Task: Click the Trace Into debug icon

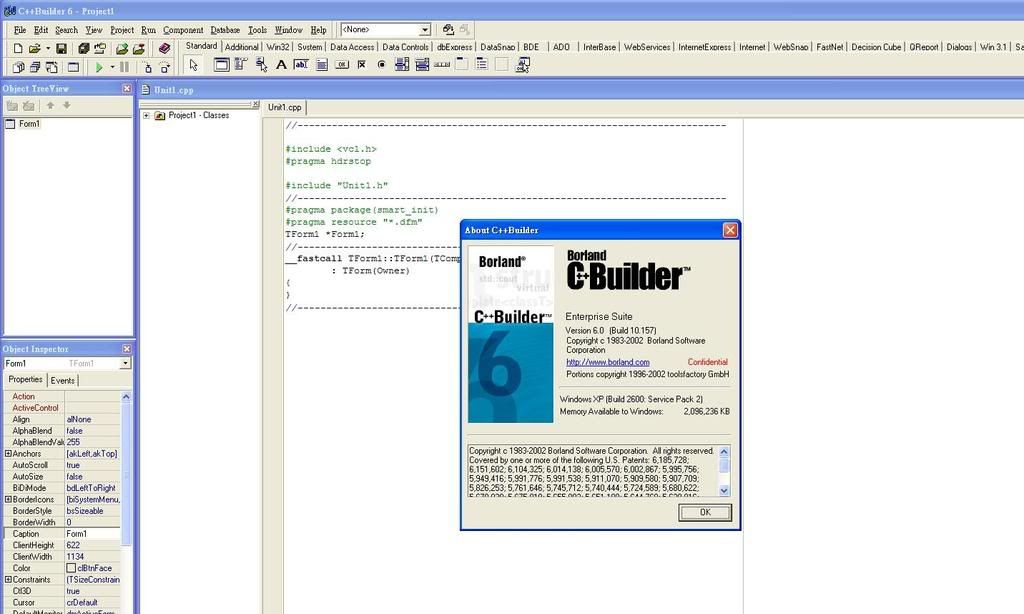Action: pyautogui.click(x=148, y=67)
